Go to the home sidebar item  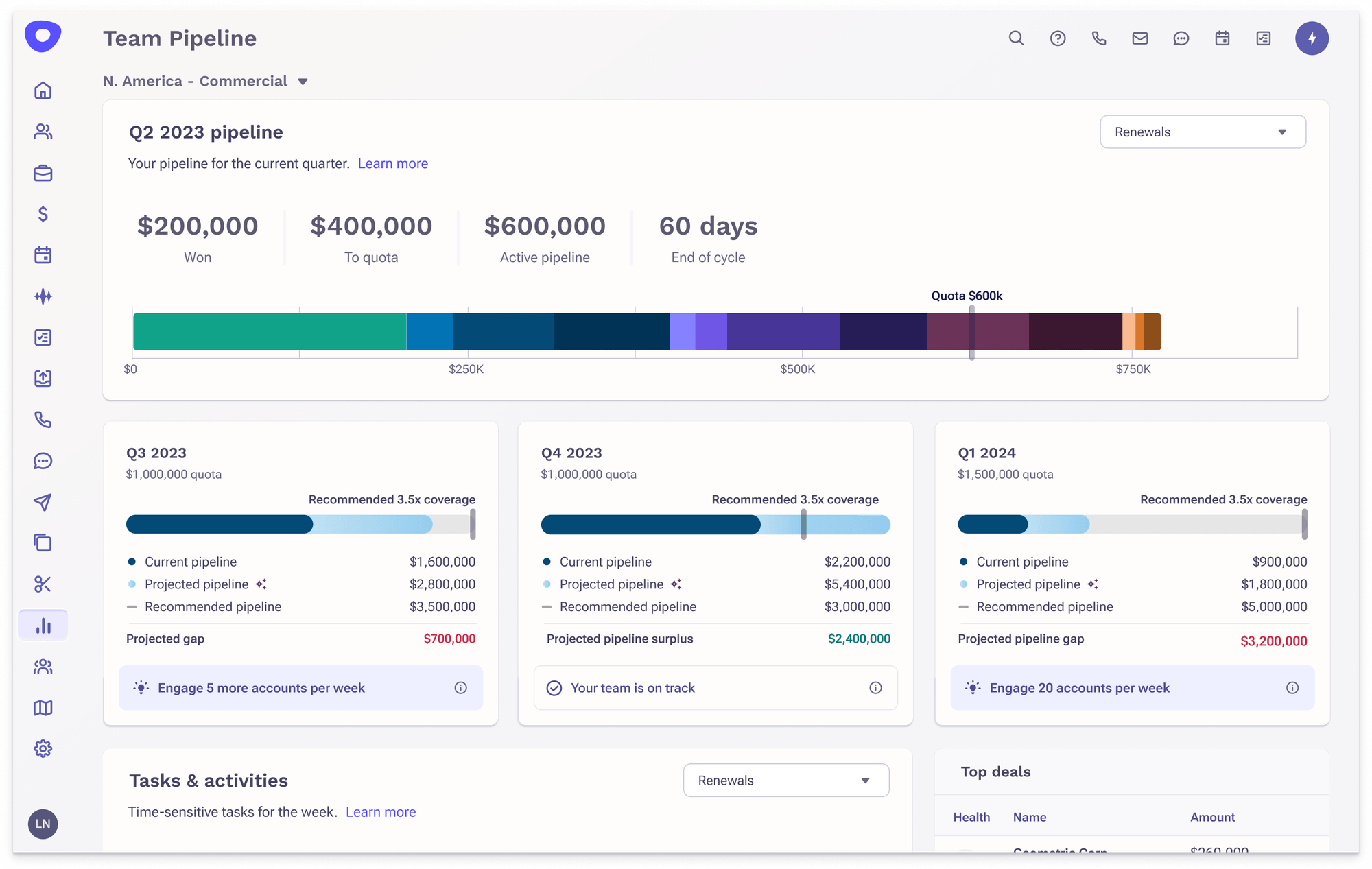tap(43, 91)
